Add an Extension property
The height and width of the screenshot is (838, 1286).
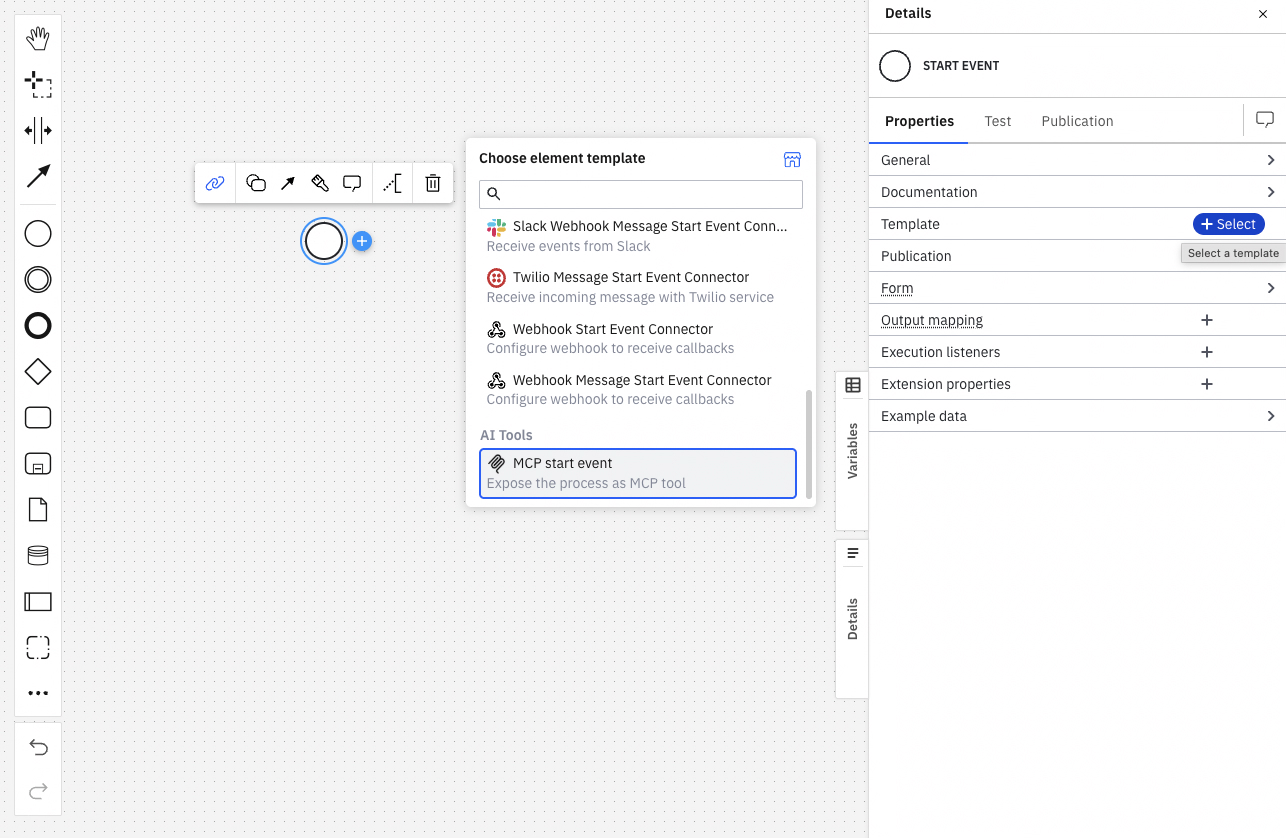tap(1207, 384)
